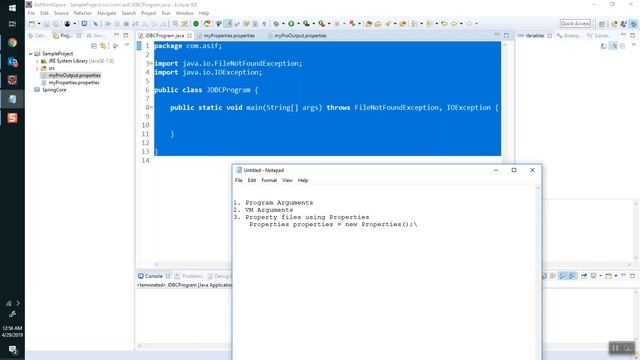Open the Notepad Edit menu
This screenshot has width=640, height=360.
[x=252, y=180]
